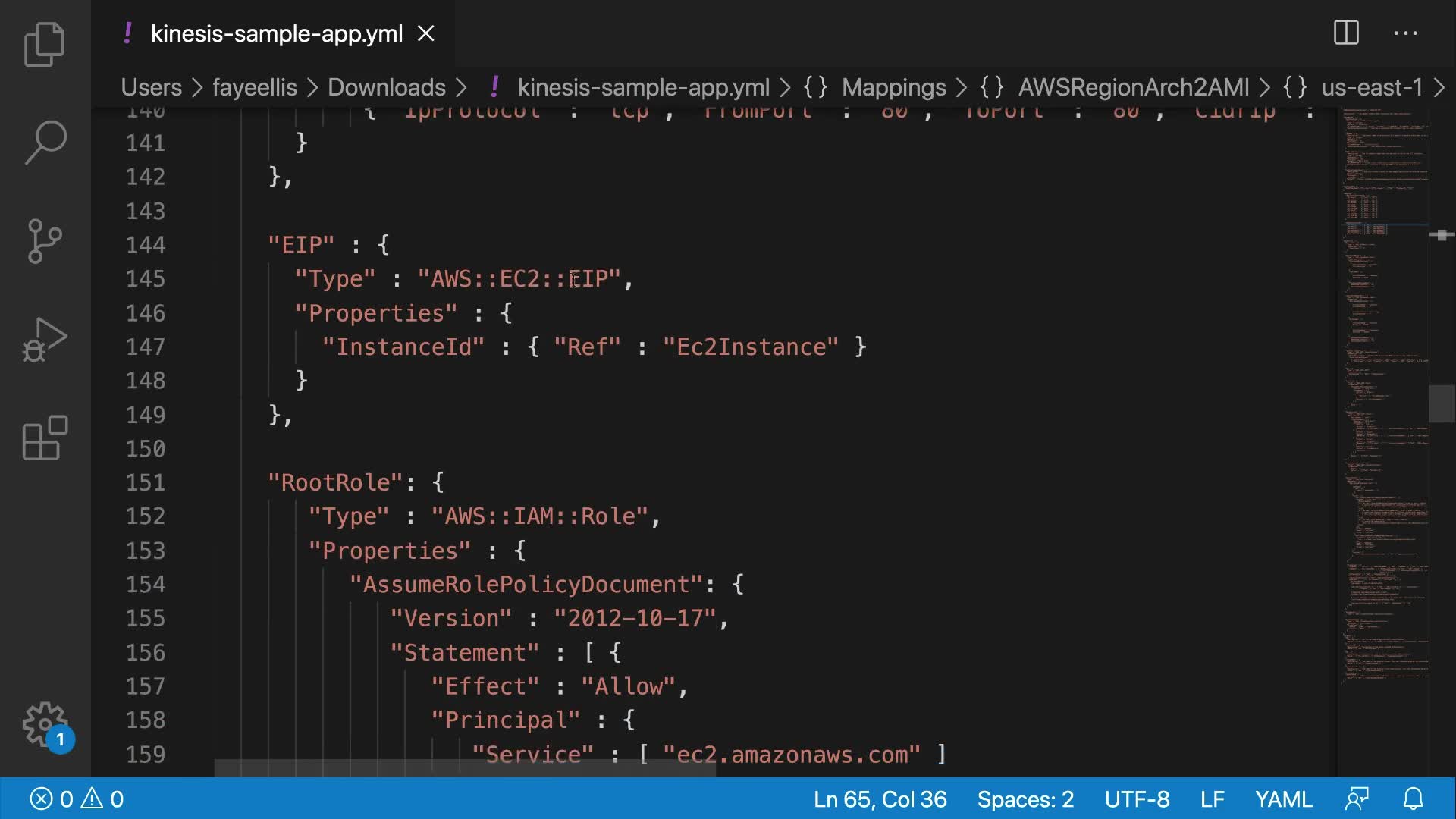Screen dimensions: 1456x819
Task: Open the Search panel
Action: (x=45, y=142)
